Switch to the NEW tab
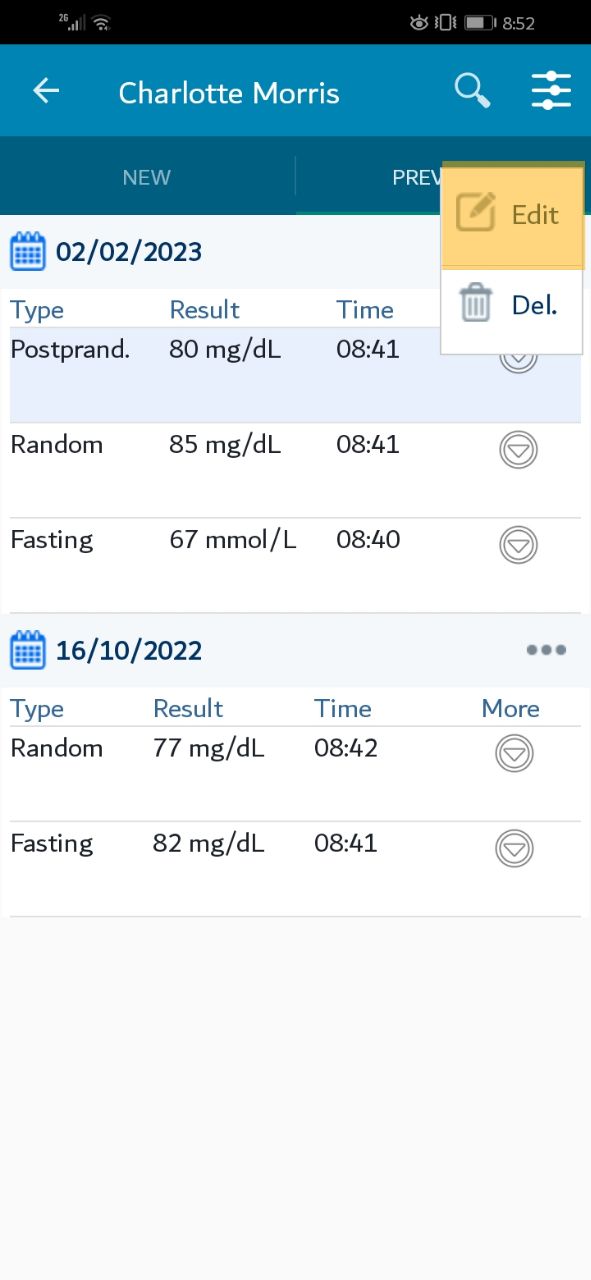591x1280 pixels. coord(147,177)
